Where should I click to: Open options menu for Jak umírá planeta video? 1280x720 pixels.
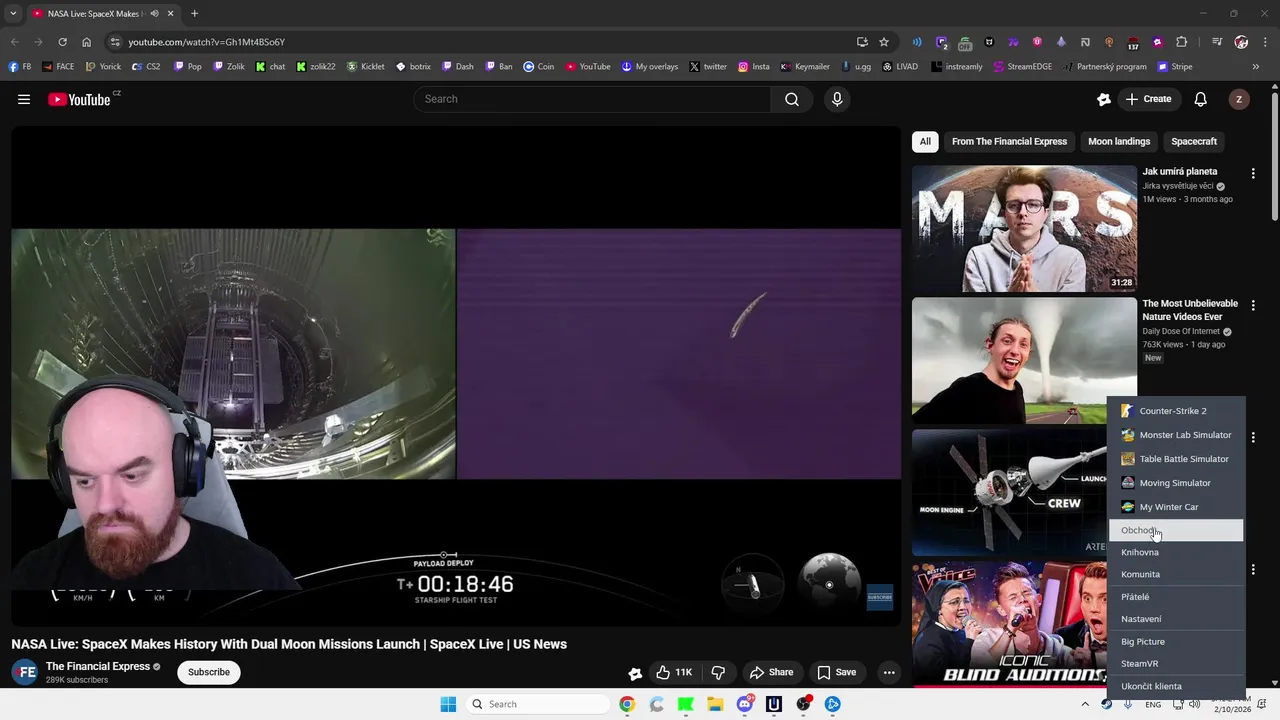coord(1253,173)
